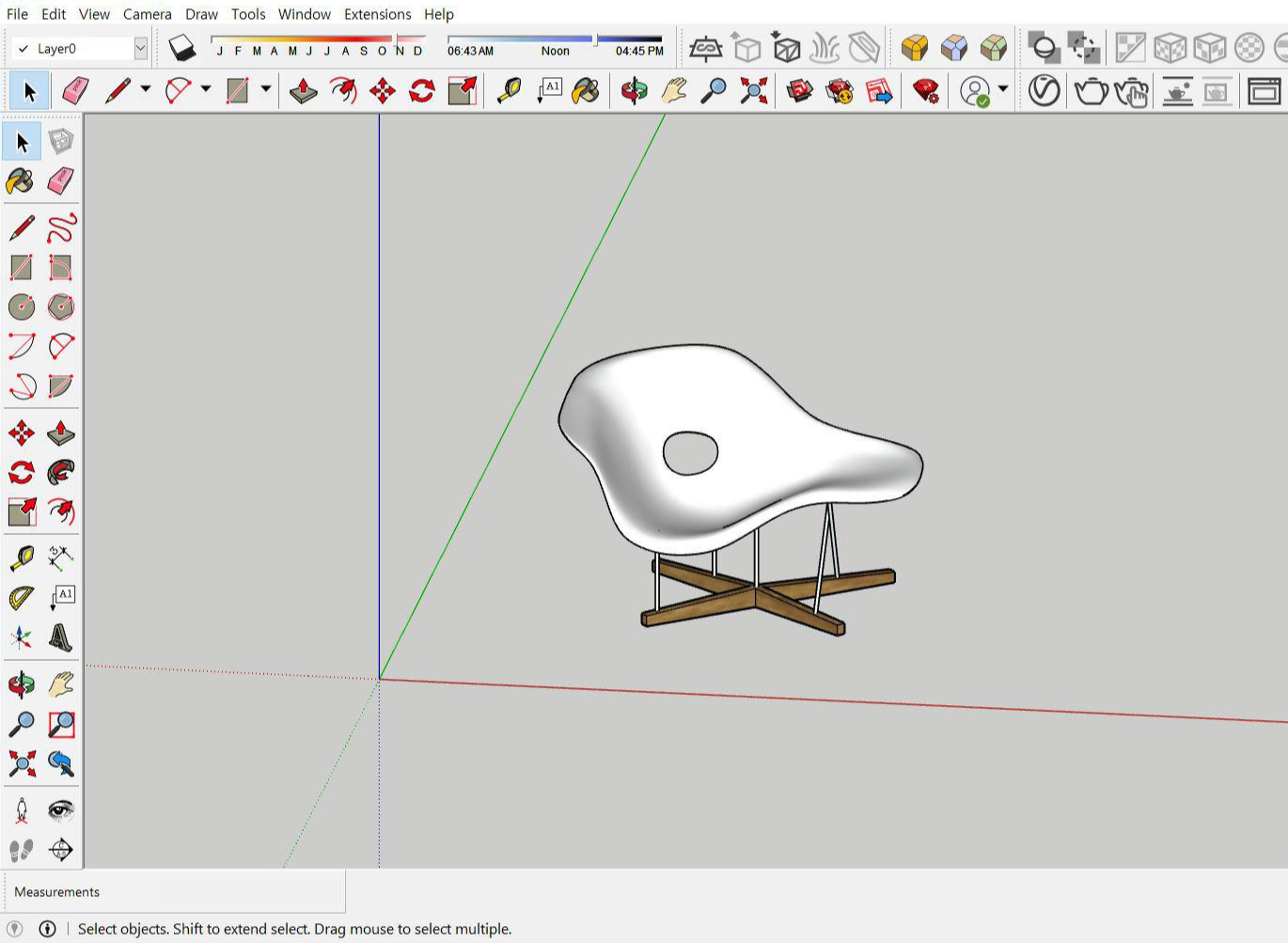Select the Pie tool
Screen dimensions: 1288x943
(61, 386)
